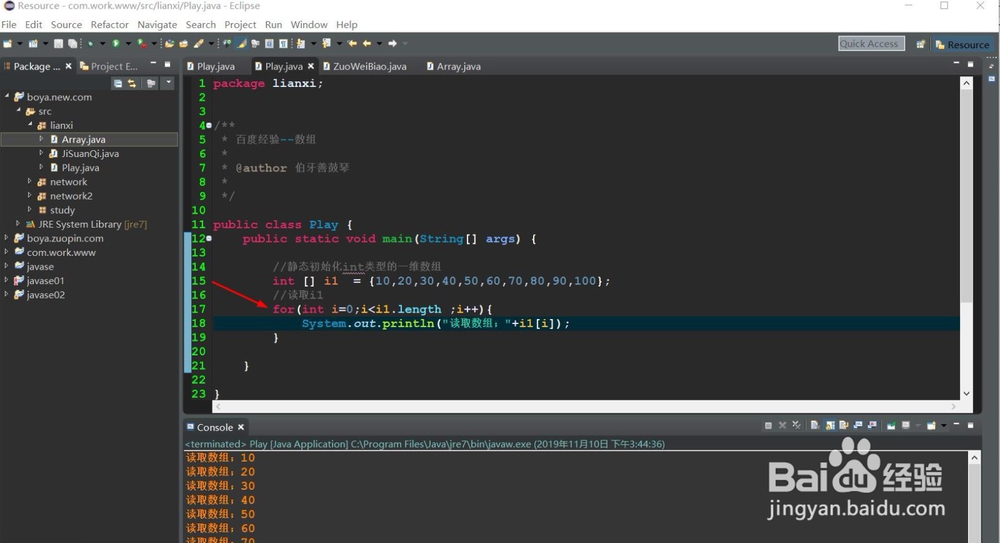The height and width of the screenshot is (543, 1000).
Task: Expand the network package
Action: click(30, 181)
